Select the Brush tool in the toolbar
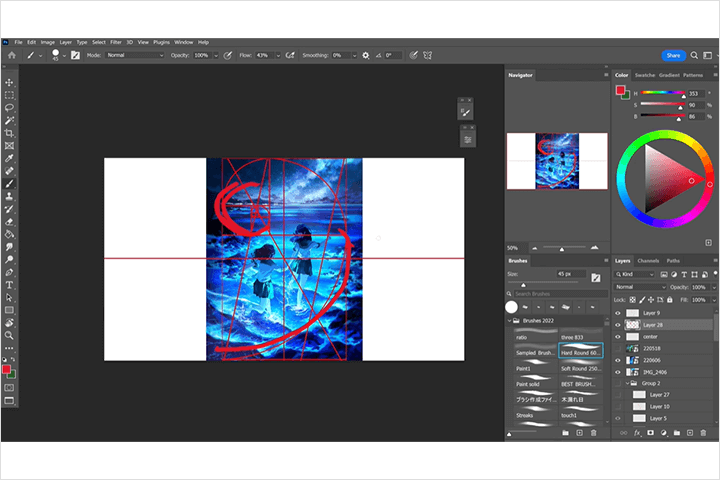Screen dimensions: 720x480 pyautogui.click(x=9, y=184)
